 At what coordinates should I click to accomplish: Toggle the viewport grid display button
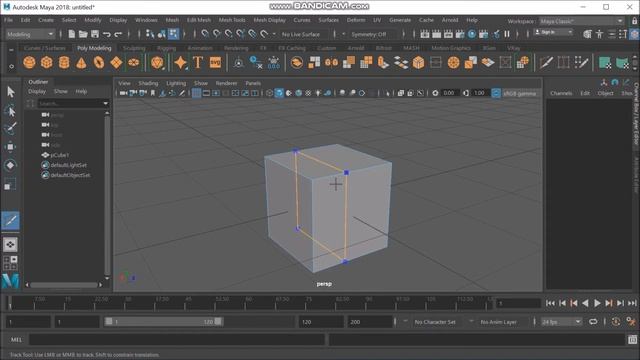[x=196, y=93]
